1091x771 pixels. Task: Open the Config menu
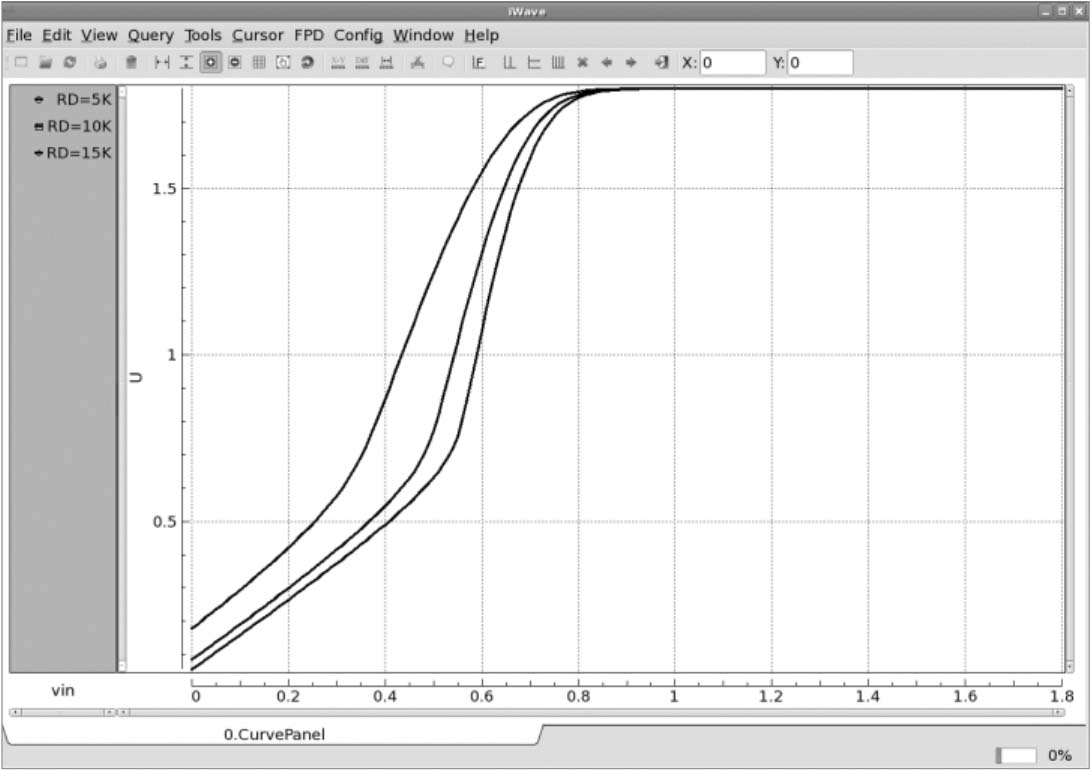click(358, 35)
